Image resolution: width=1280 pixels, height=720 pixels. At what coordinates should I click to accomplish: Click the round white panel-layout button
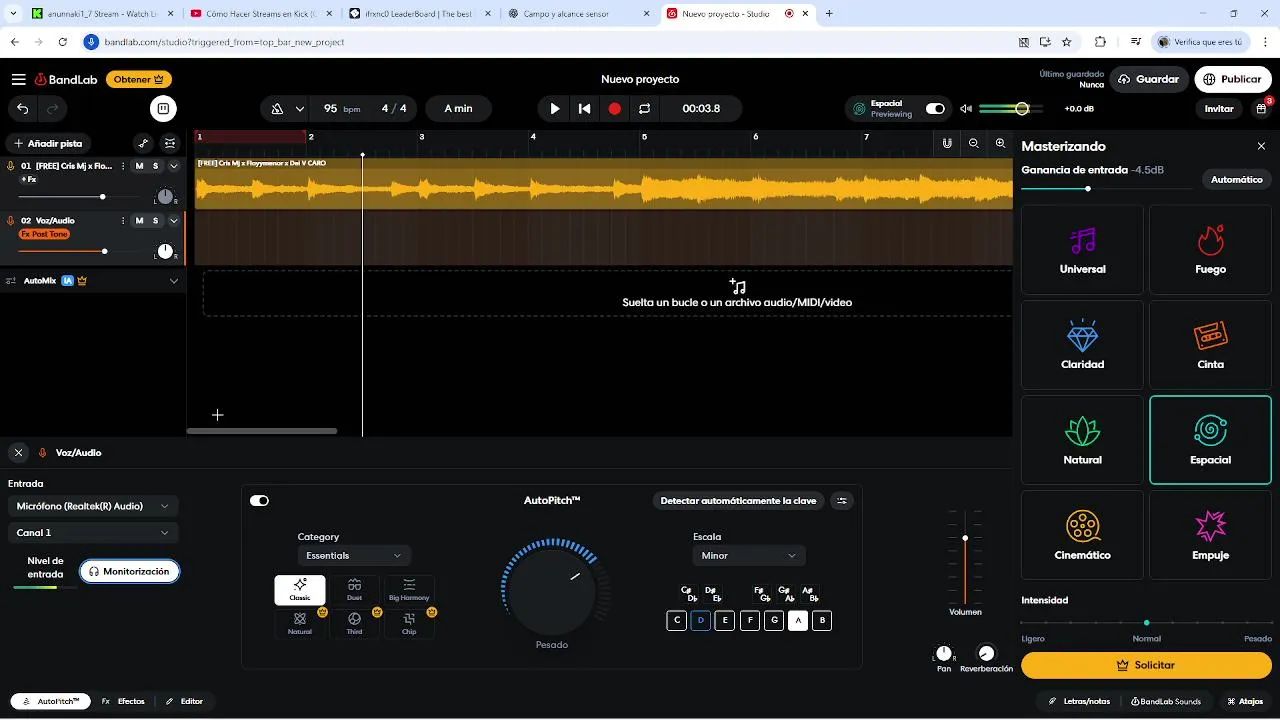coord(163,108)
